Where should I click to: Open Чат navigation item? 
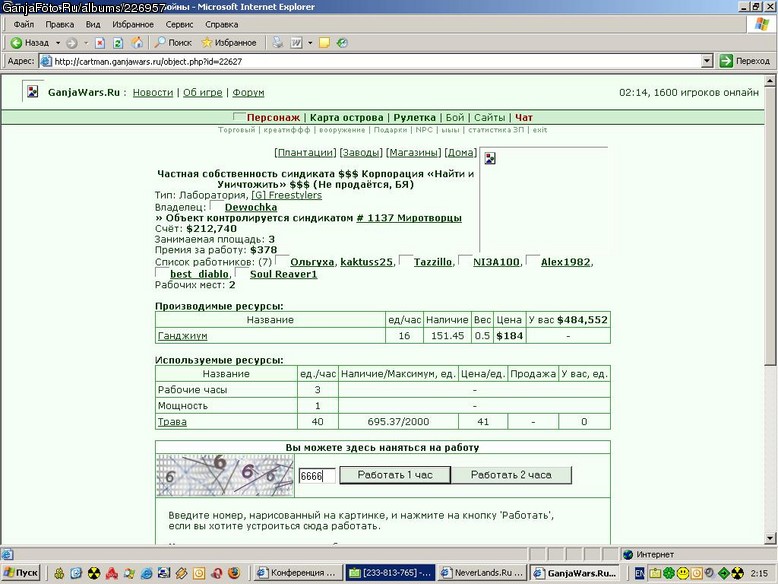[x=523, y=118]
